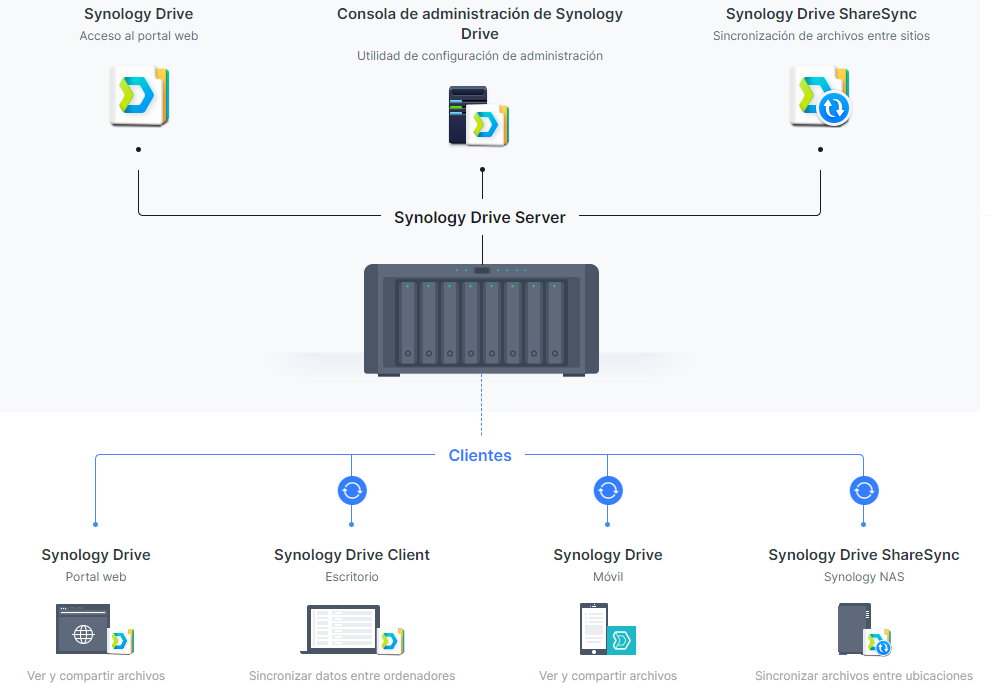The image size is (1000, 692).
Task: Click the blue 'Clientes' heading
Action: click(x=480, y=455)
